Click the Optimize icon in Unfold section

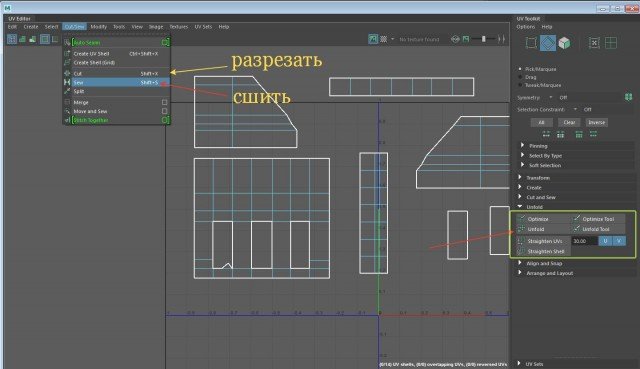pos(521,219)
